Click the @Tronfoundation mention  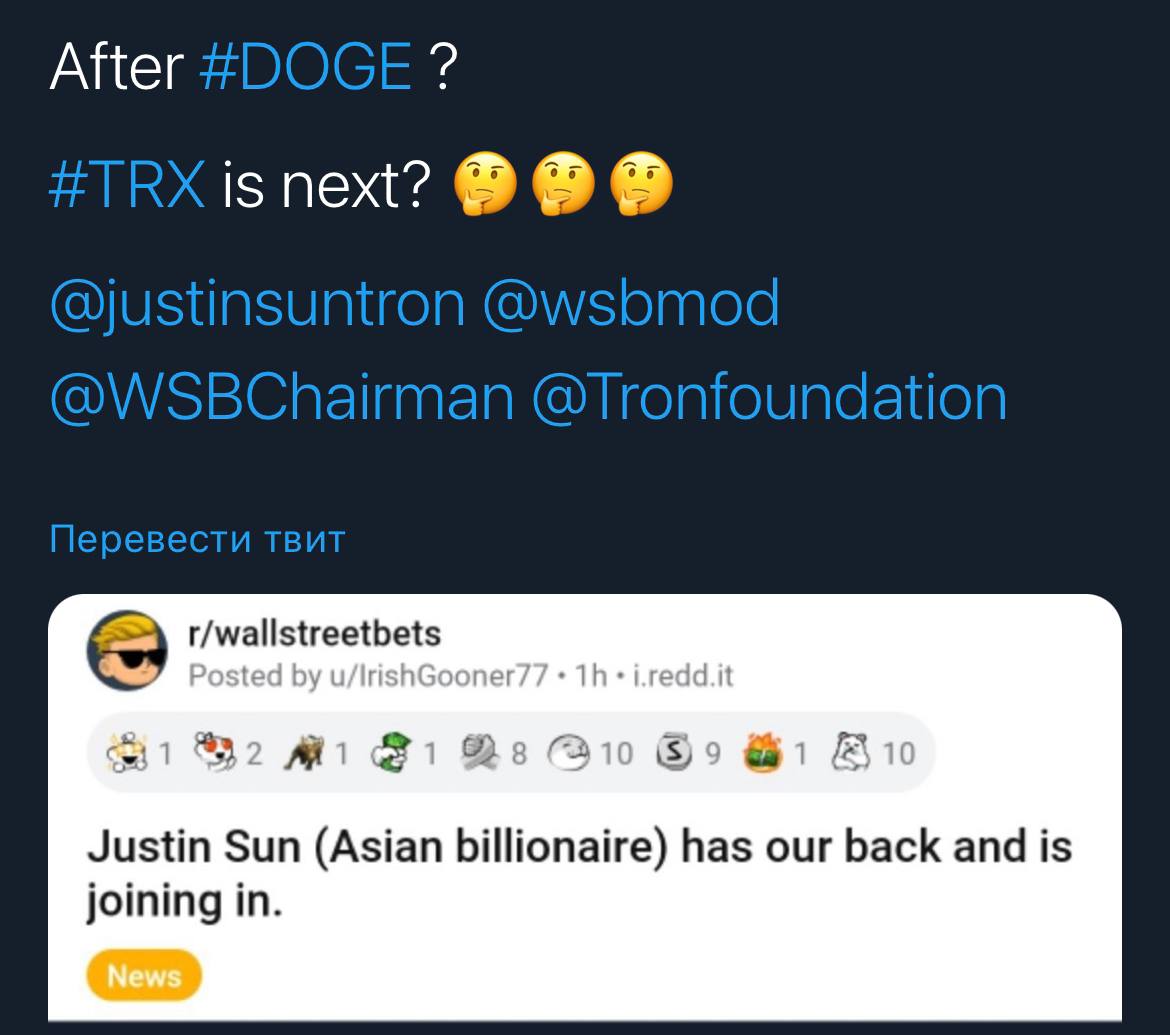click(770, 397)
